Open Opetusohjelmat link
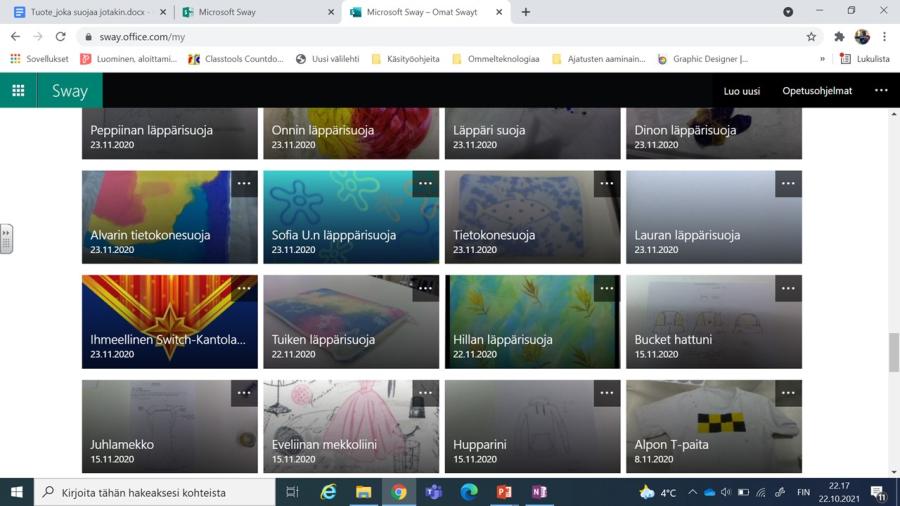900x506 pixels. click(x=817, y=91)
